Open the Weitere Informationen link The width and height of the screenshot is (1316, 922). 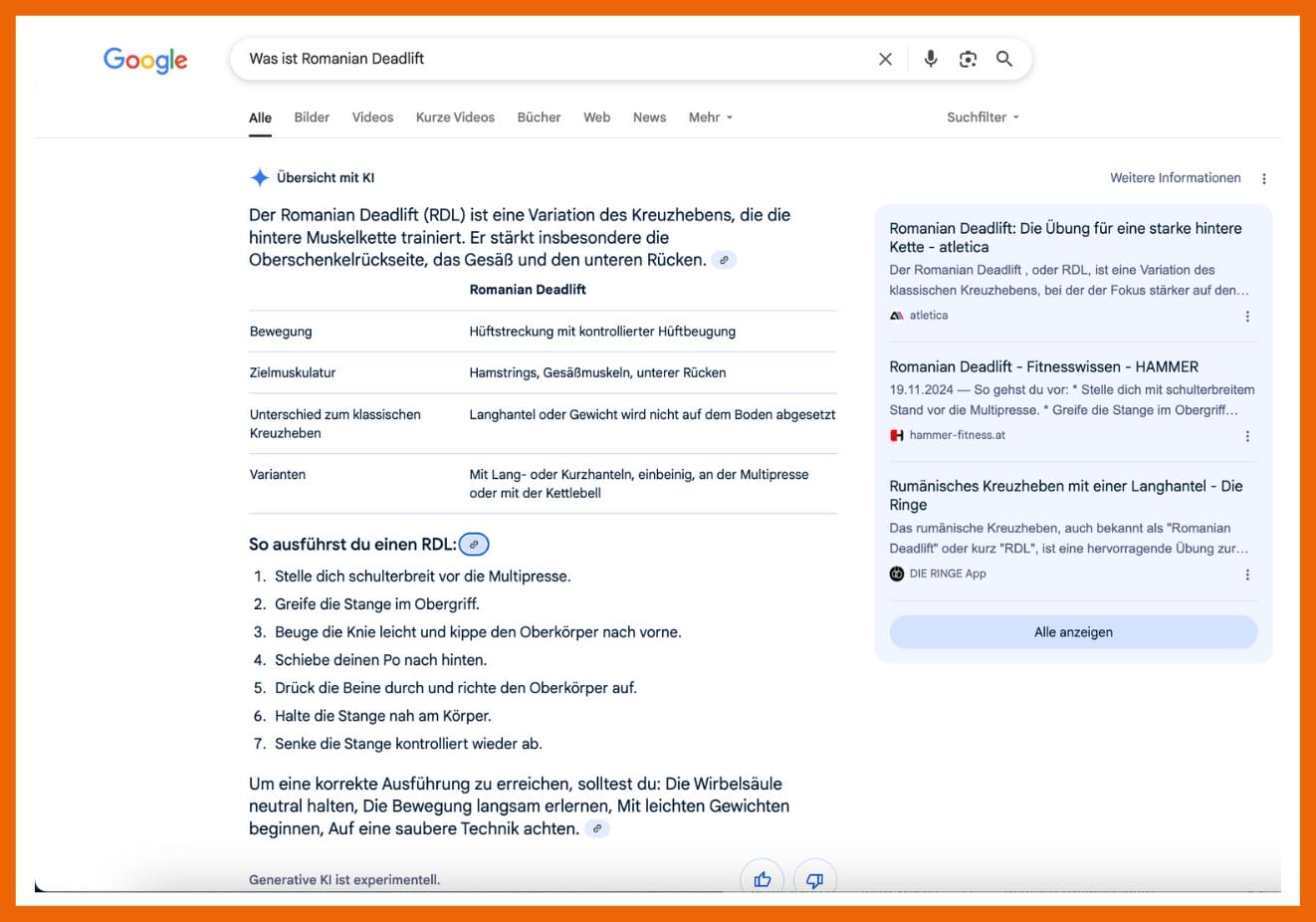coord(1175,177)
